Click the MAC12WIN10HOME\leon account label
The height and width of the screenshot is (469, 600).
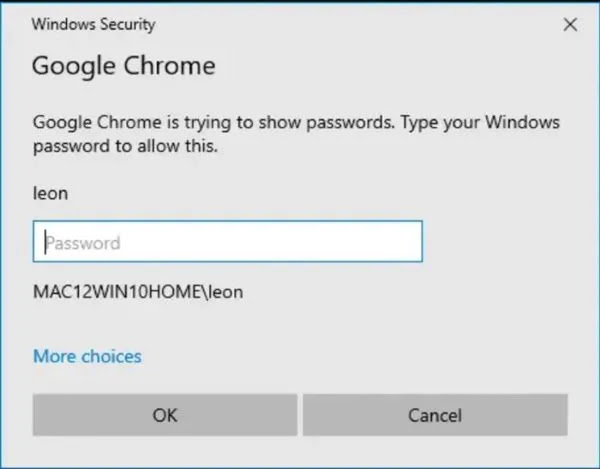coord(138,292)
